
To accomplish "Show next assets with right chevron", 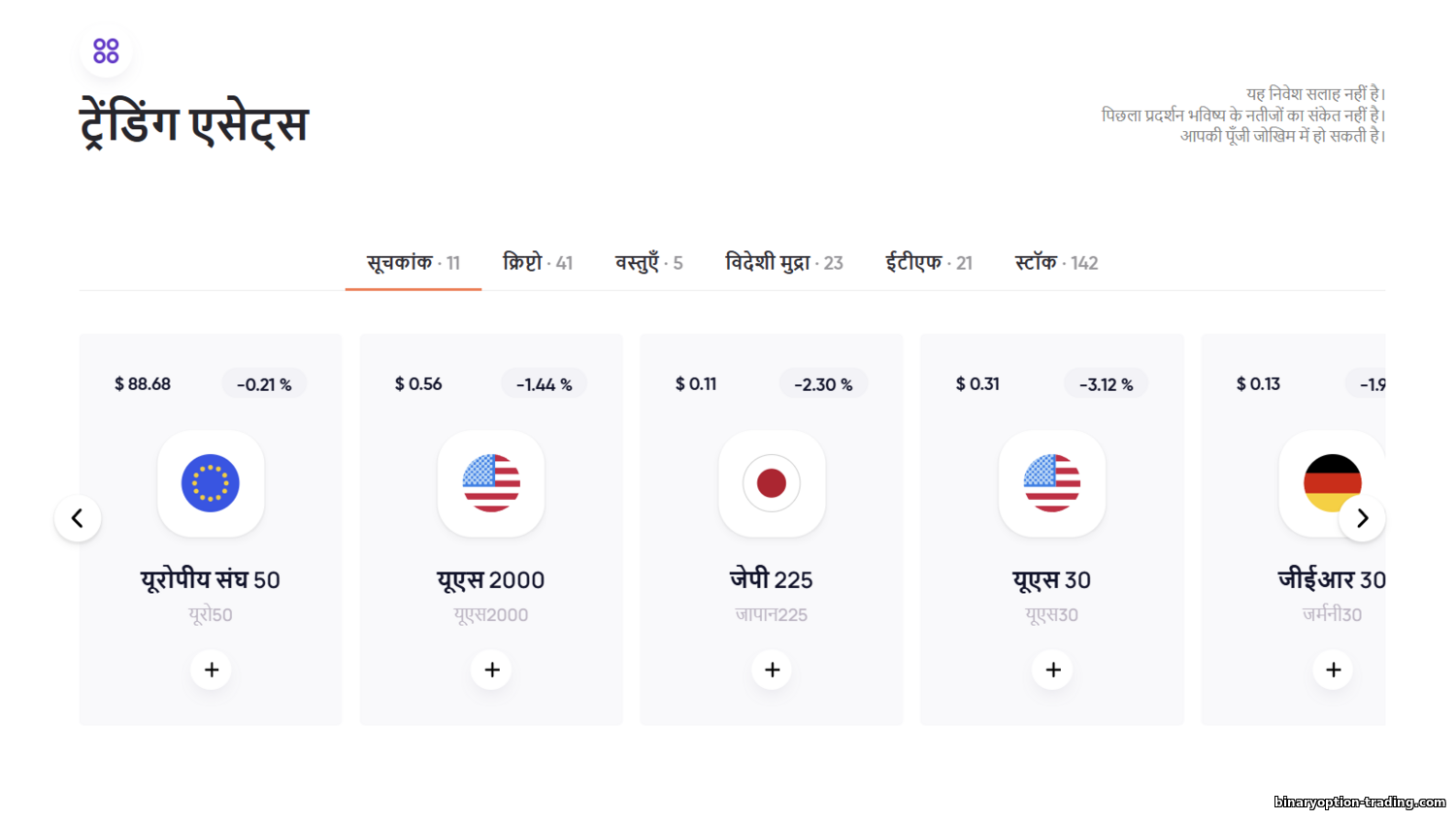I will click(x=1362, y=518).
